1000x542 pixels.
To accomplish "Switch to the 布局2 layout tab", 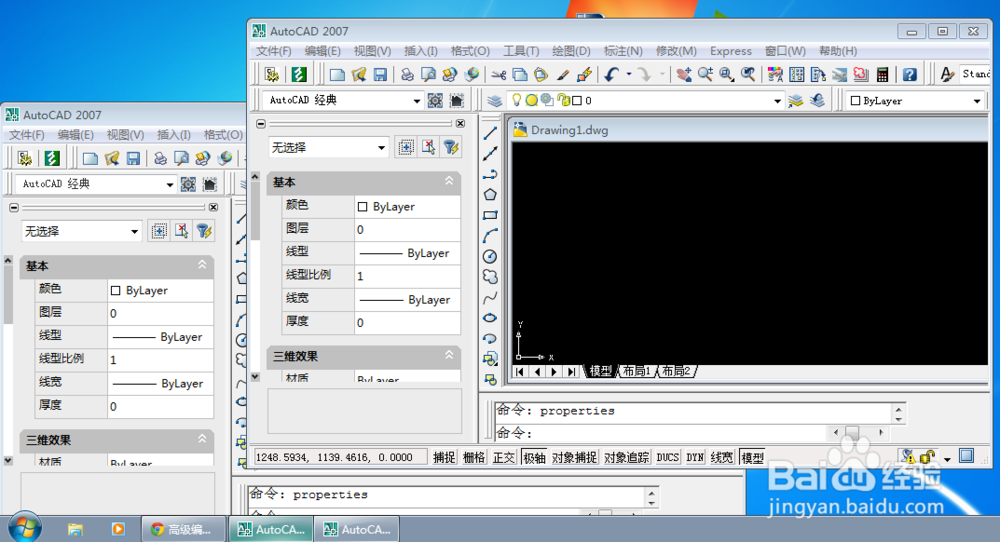I will point(676,371).
